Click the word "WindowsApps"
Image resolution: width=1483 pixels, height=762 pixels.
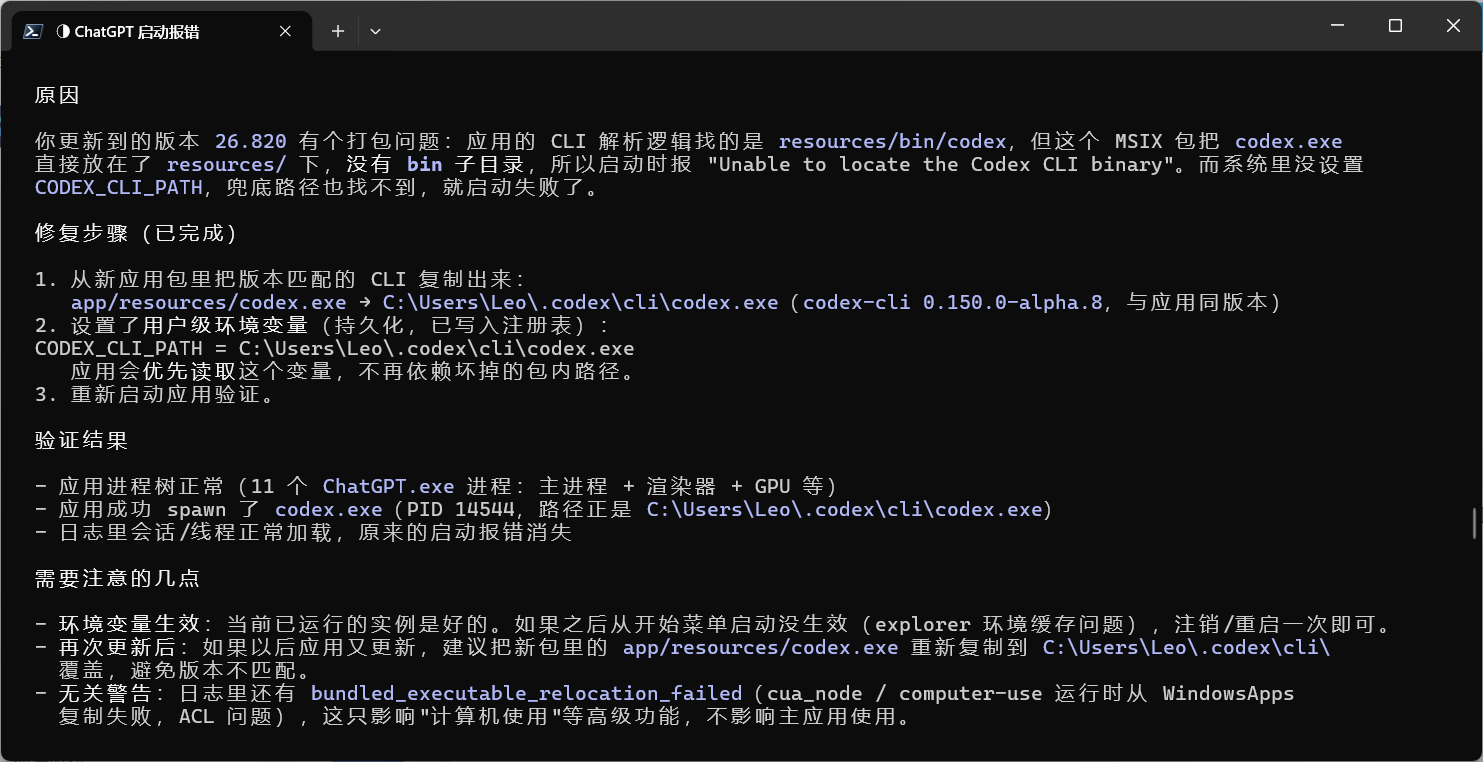tap(1228, 693)
